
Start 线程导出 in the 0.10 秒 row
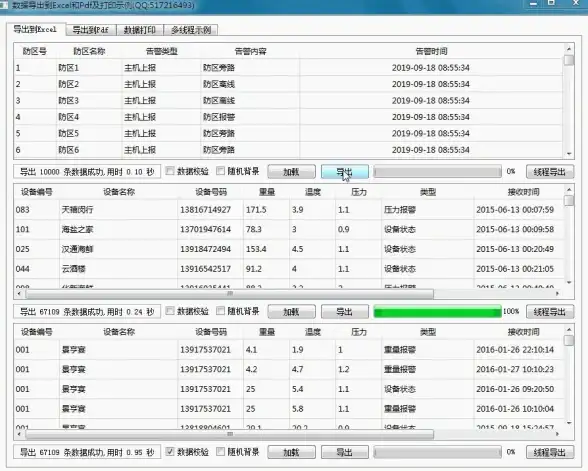[550, 172]
